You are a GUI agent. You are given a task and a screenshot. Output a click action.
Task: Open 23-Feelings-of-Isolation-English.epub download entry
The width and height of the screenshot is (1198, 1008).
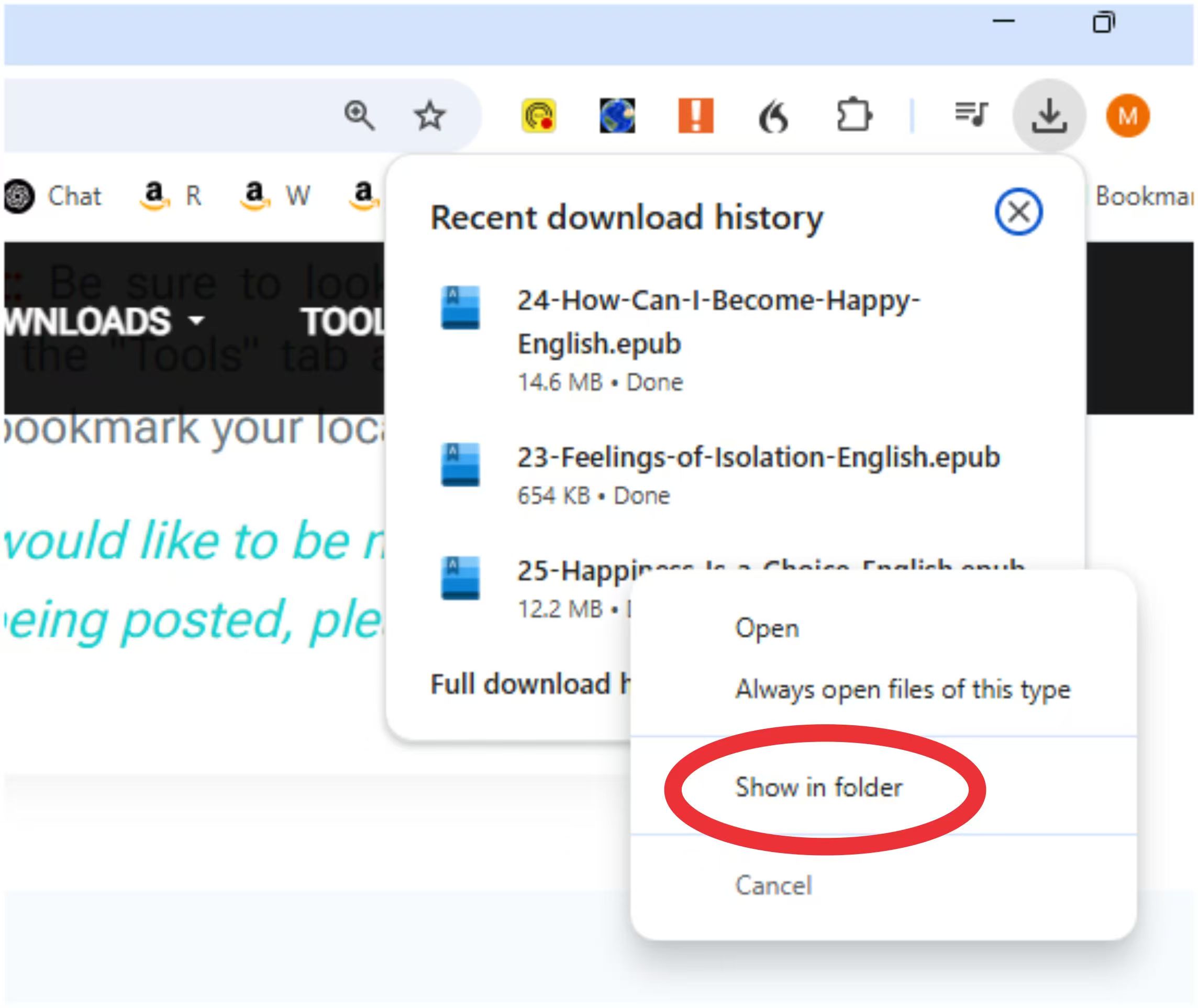pyautogui.click(x=758, y=458)
